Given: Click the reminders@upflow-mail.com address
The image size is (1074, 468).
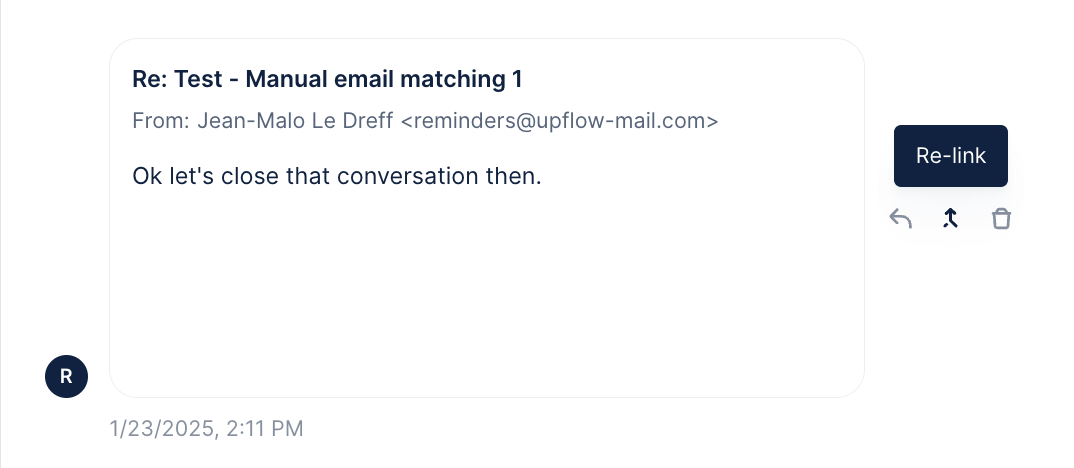Looking at the screenshot, I should pos(559,121).
